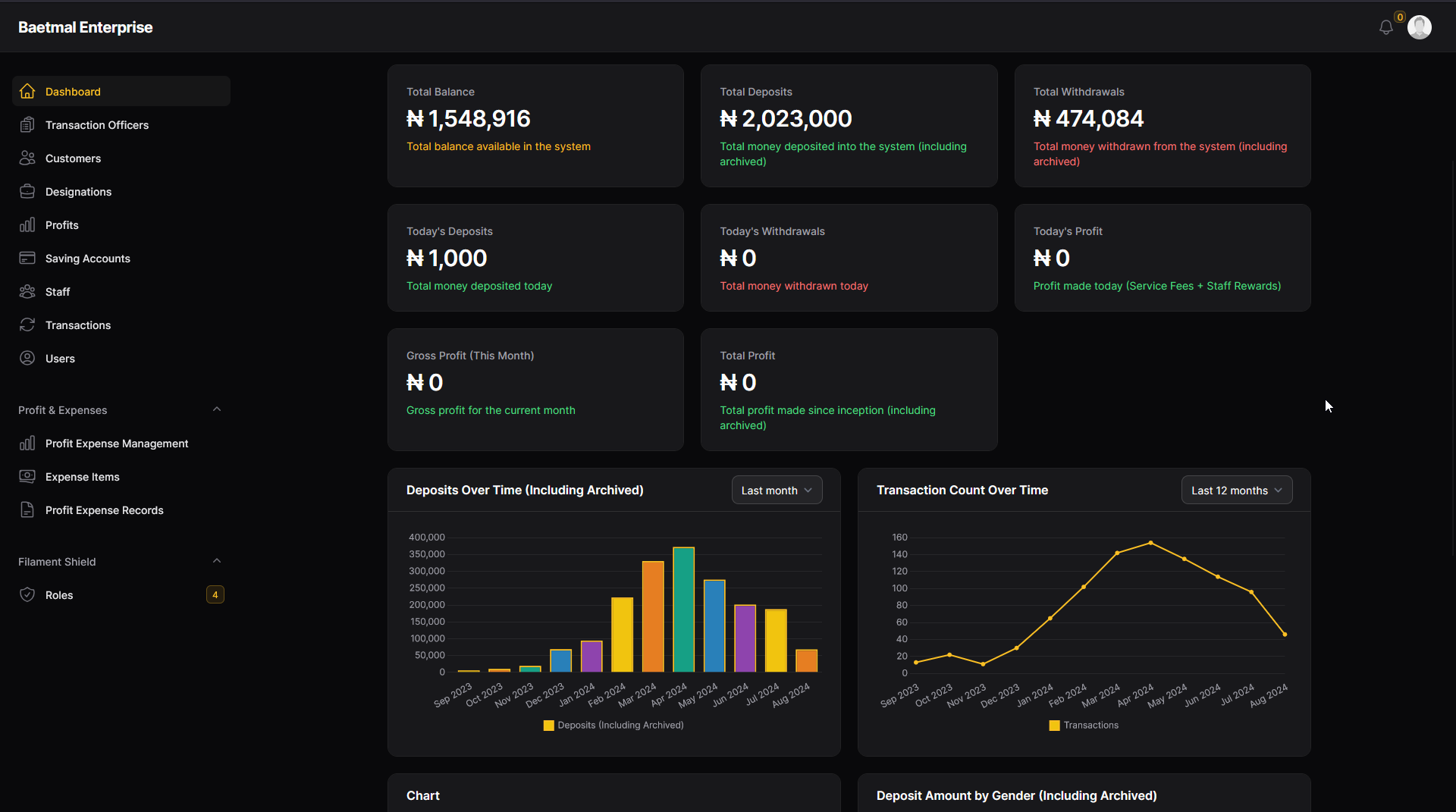Click the user profile avatar
The width and height of the screenshot is (1456, 812).
(x=1420, y=27)
